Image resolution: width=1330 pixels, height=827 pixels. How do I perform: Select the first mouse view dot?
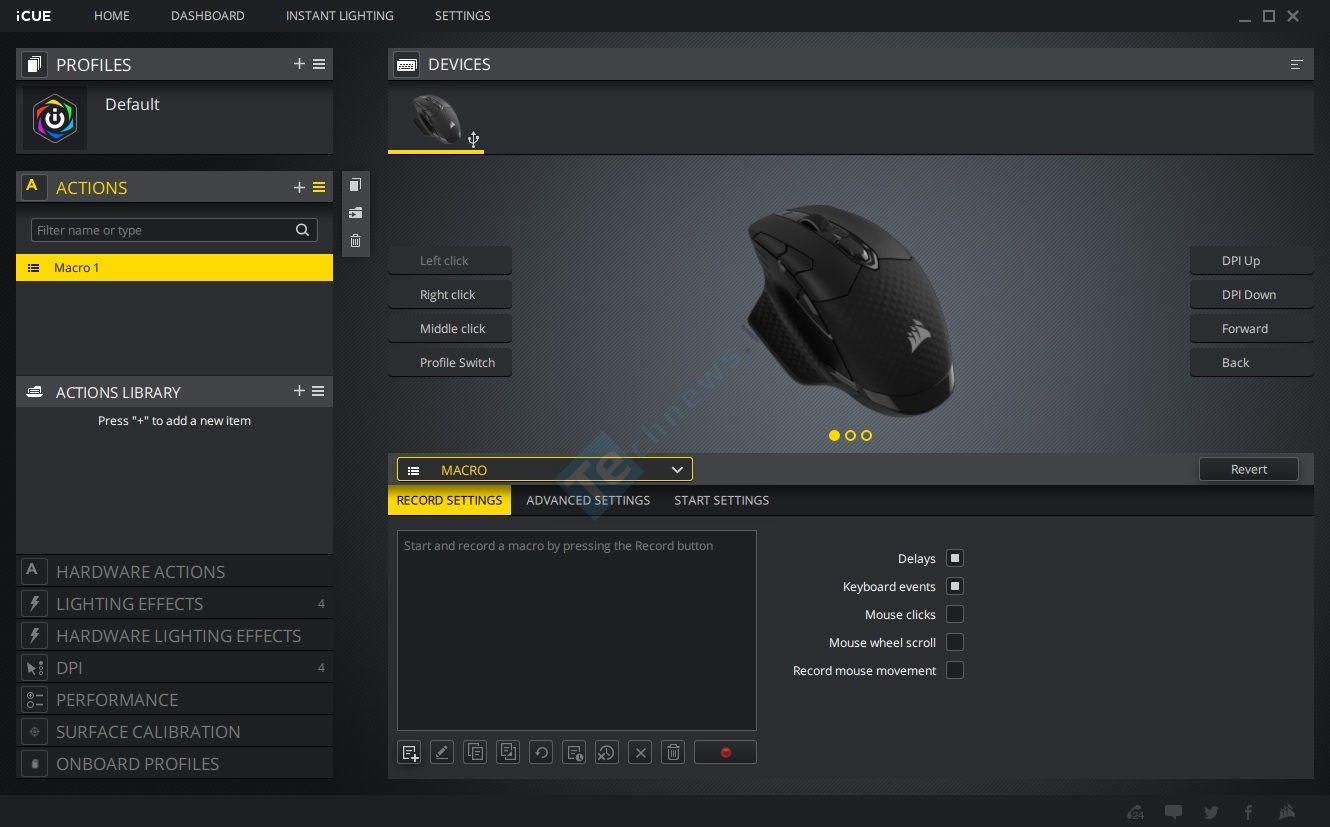pos(834,435)
